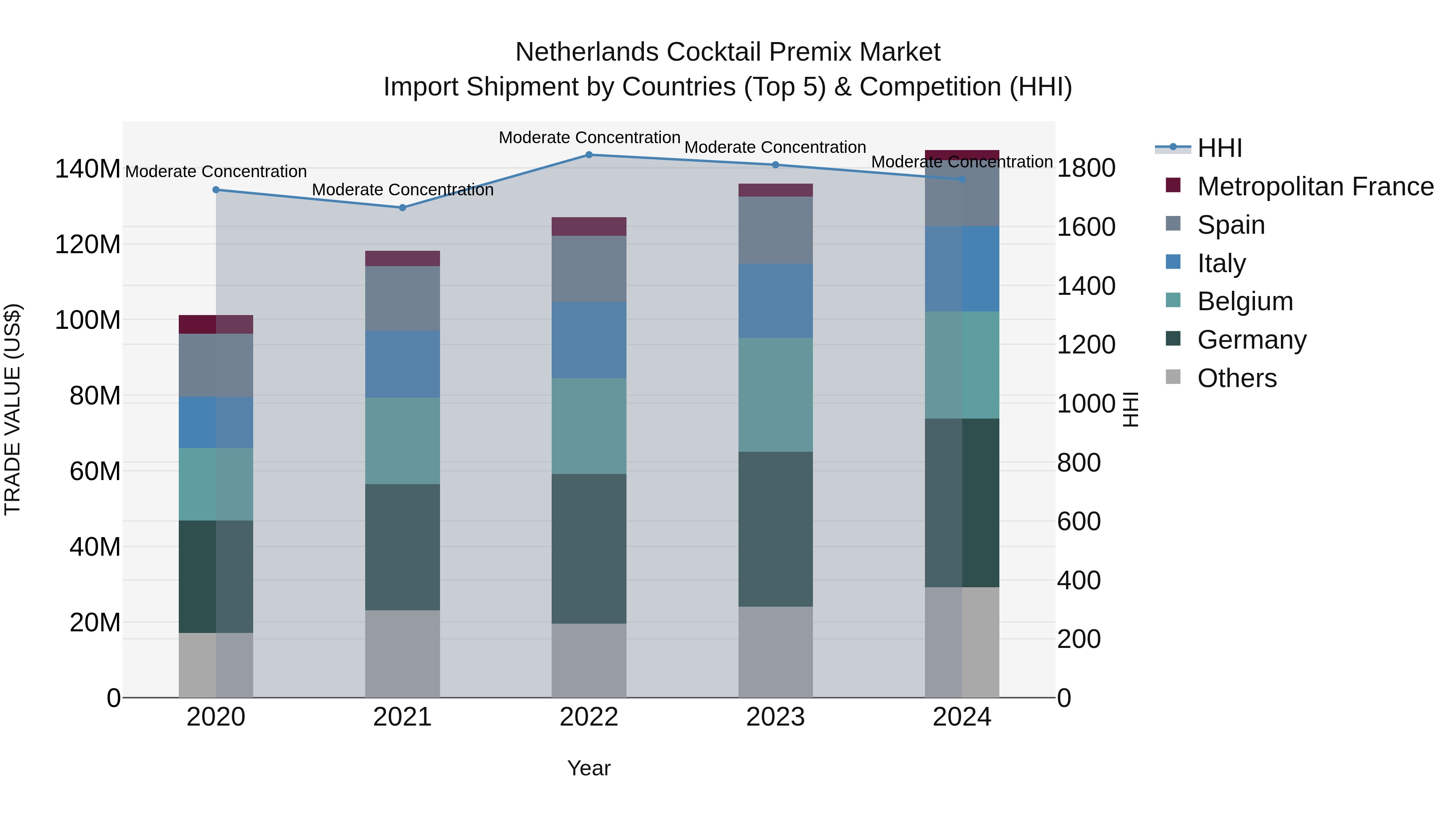The width and height of the screenshot is (1456, 819).
Task: Click the 2024 Italy bar segment
Action: [x=962, y=269]
